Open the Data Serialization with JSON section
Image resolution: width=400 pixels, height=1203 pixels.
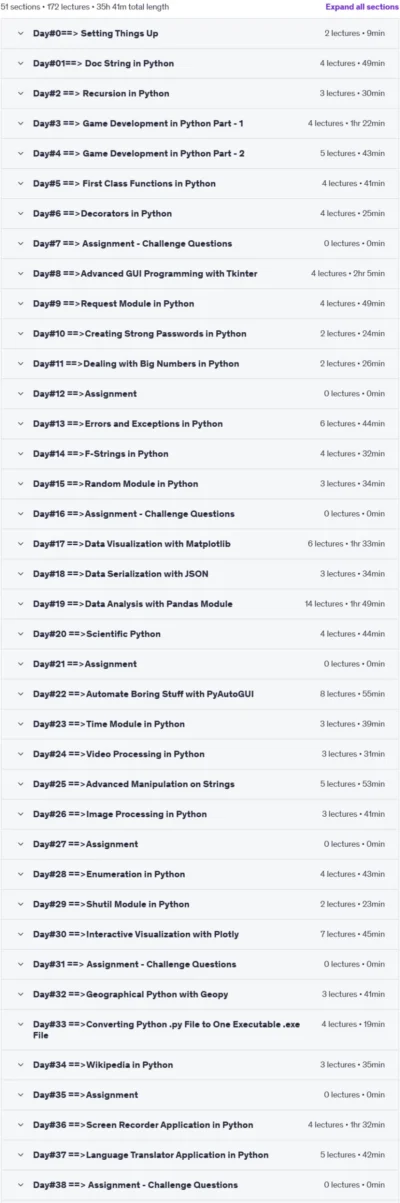coord(200,573)
